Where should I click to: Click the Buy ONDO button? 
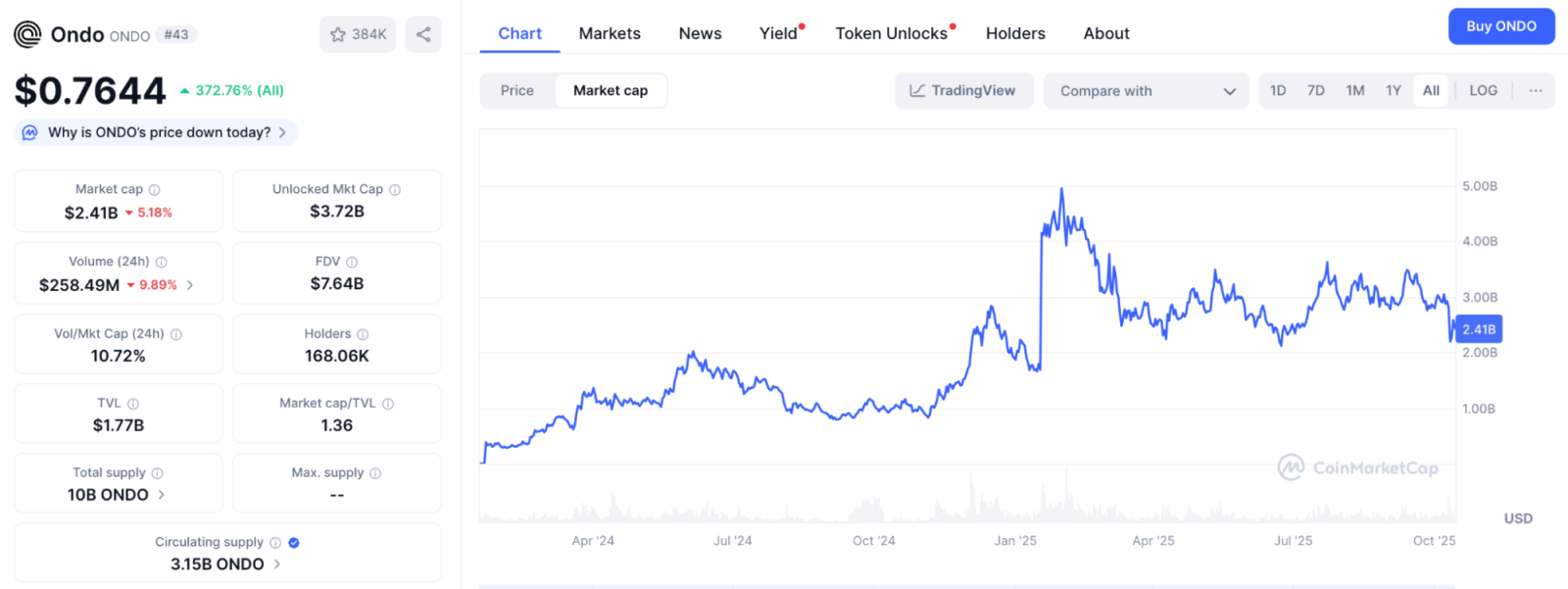[1500, 26]
